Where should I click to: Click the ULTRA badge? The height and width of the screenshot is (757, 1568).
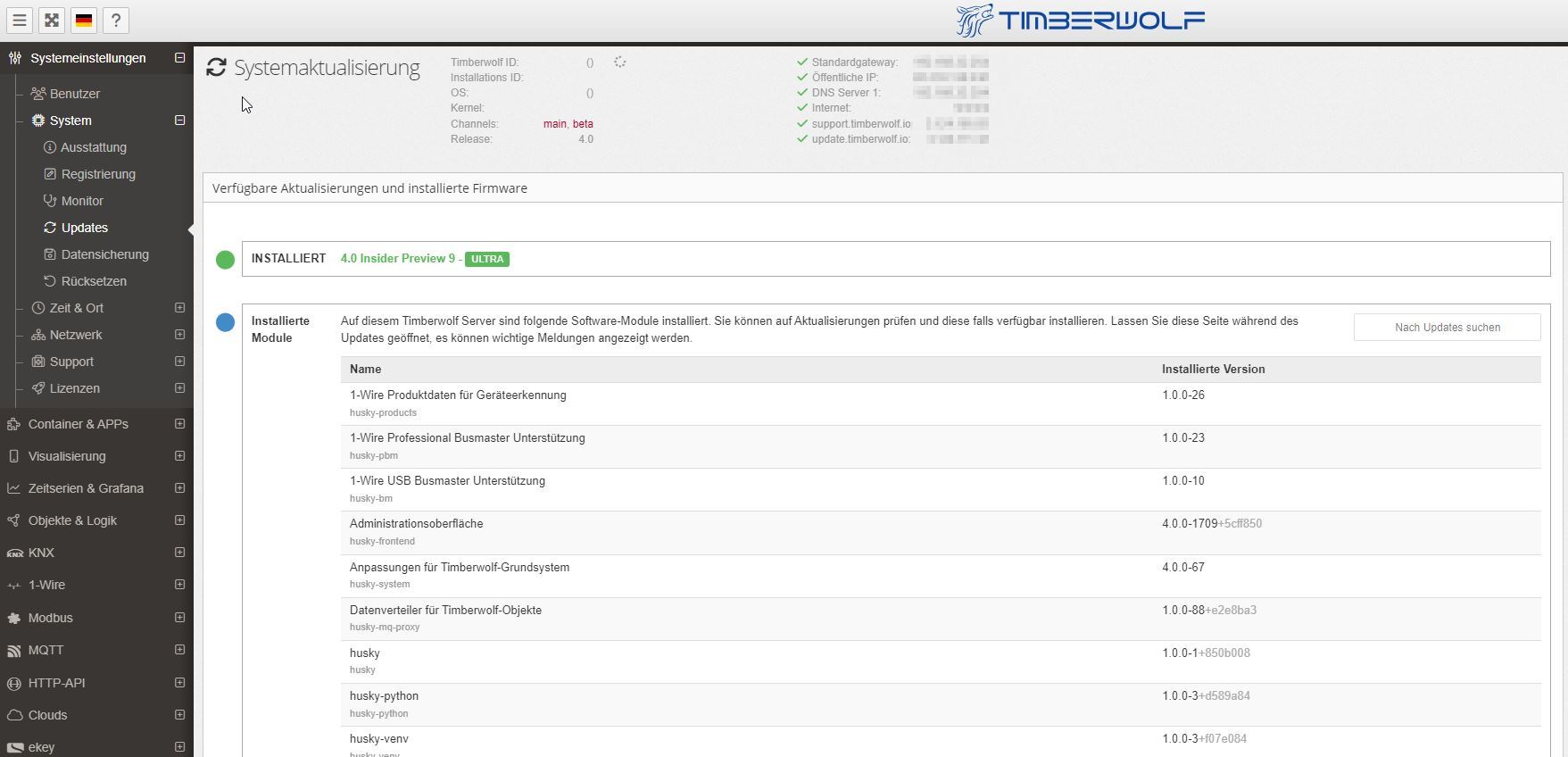[x=487, y=259]
